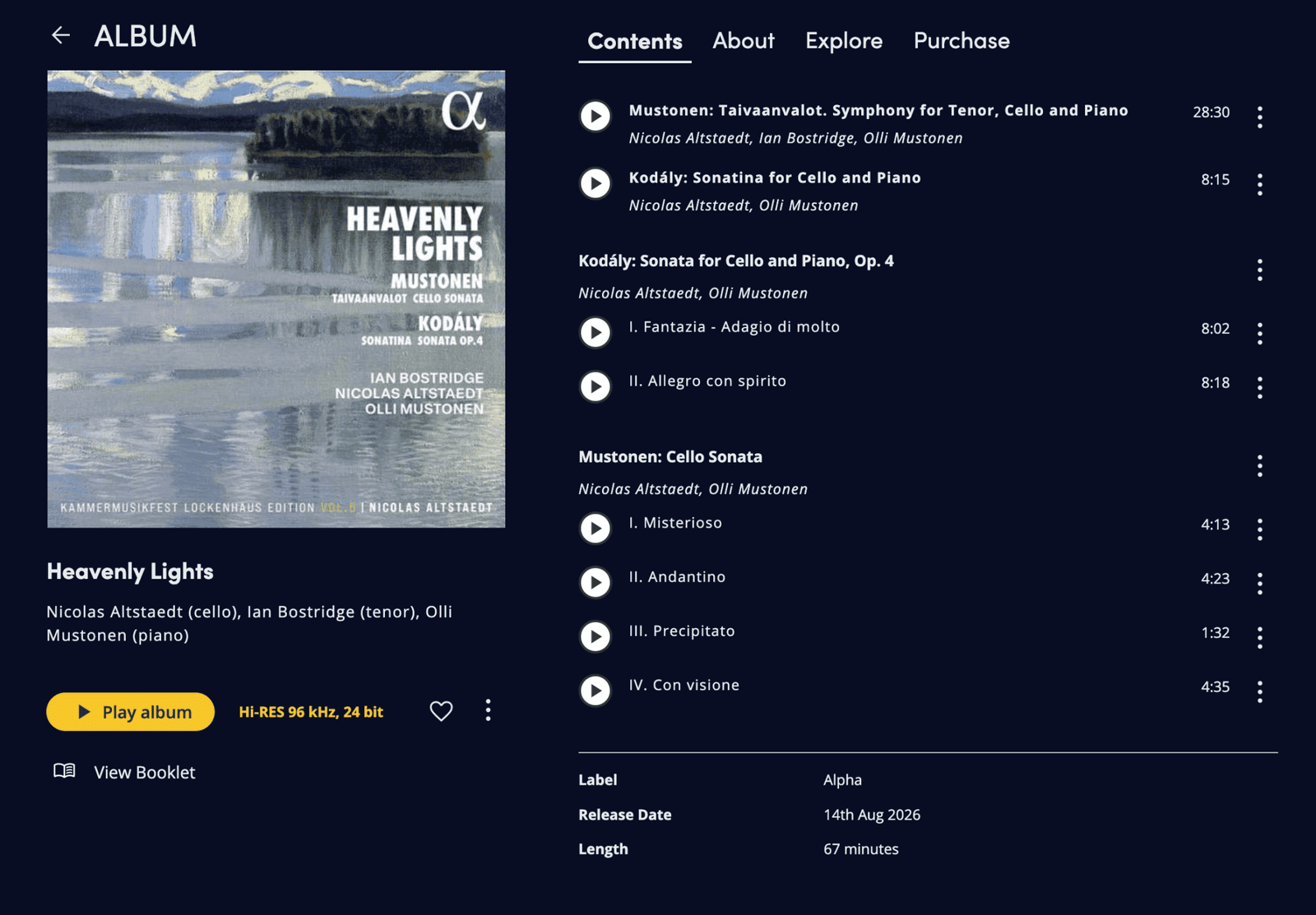Open album options menu next to heart
1316x915 pixels.
click(488, 710)
